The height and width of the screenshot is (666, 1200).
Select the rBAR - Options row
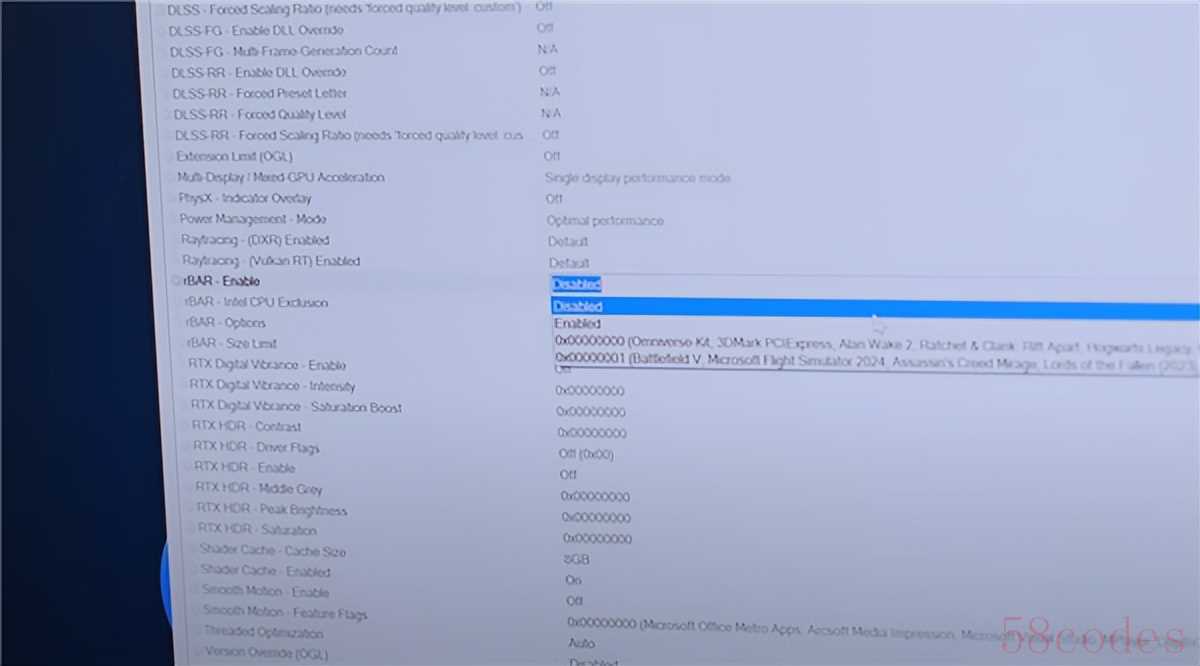point(227,323)
